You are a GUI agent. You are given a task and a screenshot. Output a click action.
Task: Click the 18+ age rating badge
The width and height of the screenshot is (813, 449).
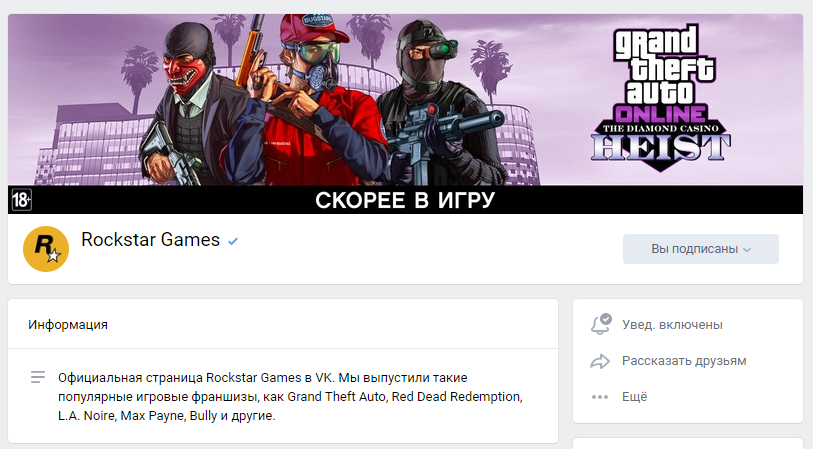pyautogui.click(x=21, y=200)
